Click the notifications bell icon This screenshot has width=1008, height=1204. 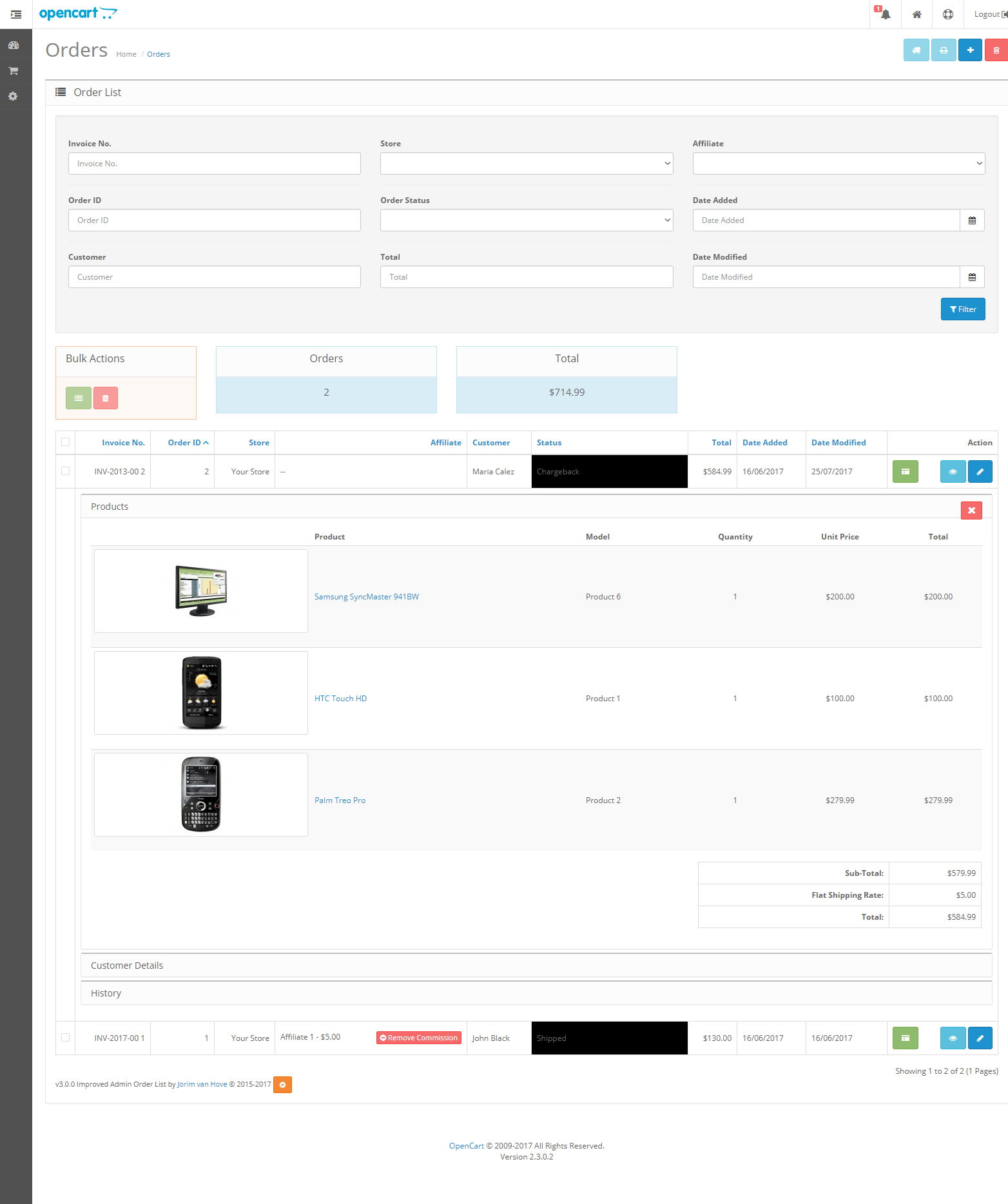[x=885, y=14]
